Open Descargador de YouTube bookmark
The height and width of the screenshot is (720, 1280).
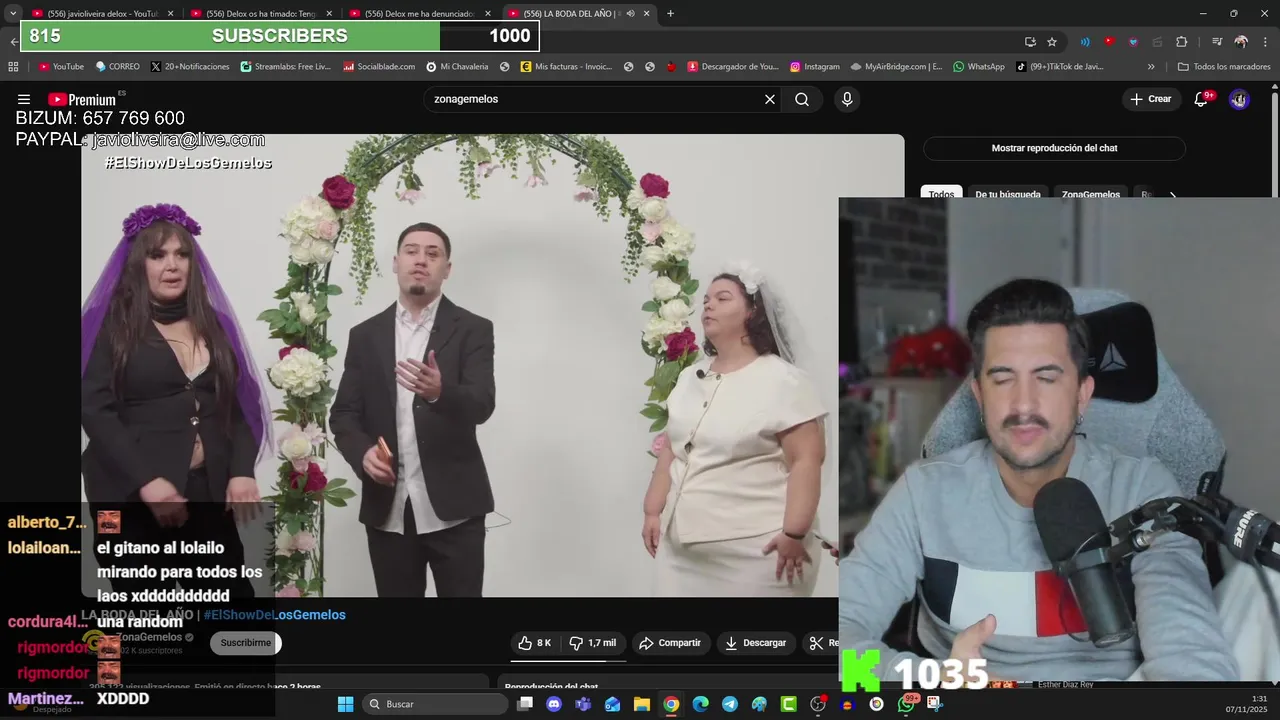click(x=733, y=67)
